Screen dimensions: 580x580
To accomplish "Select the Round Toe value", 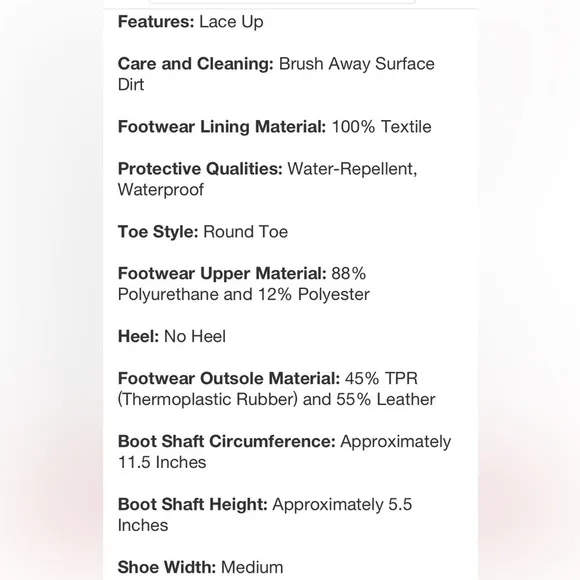I will [246, 232].
